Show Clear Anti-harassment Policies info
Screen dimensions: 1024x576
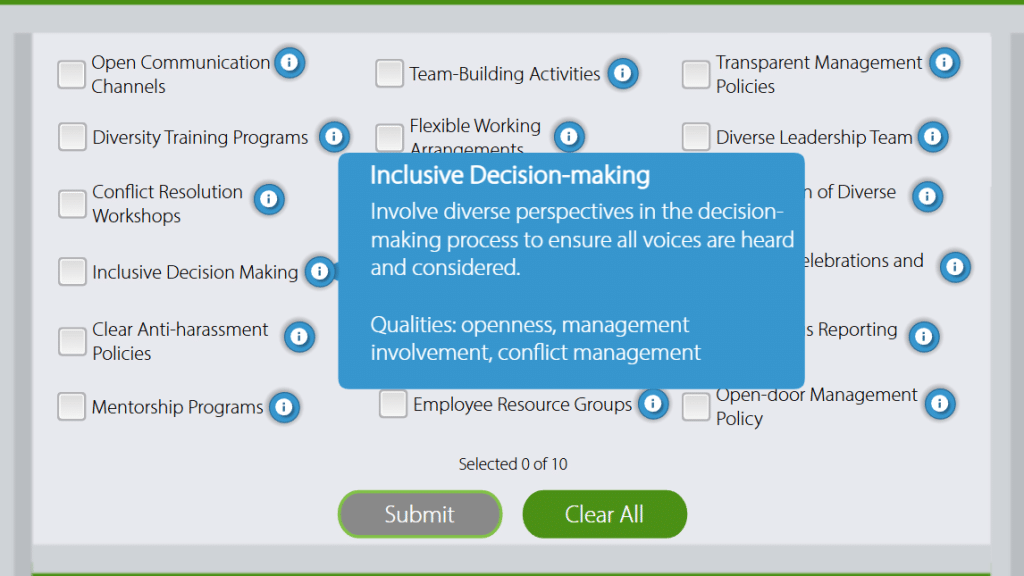point(299,337)
